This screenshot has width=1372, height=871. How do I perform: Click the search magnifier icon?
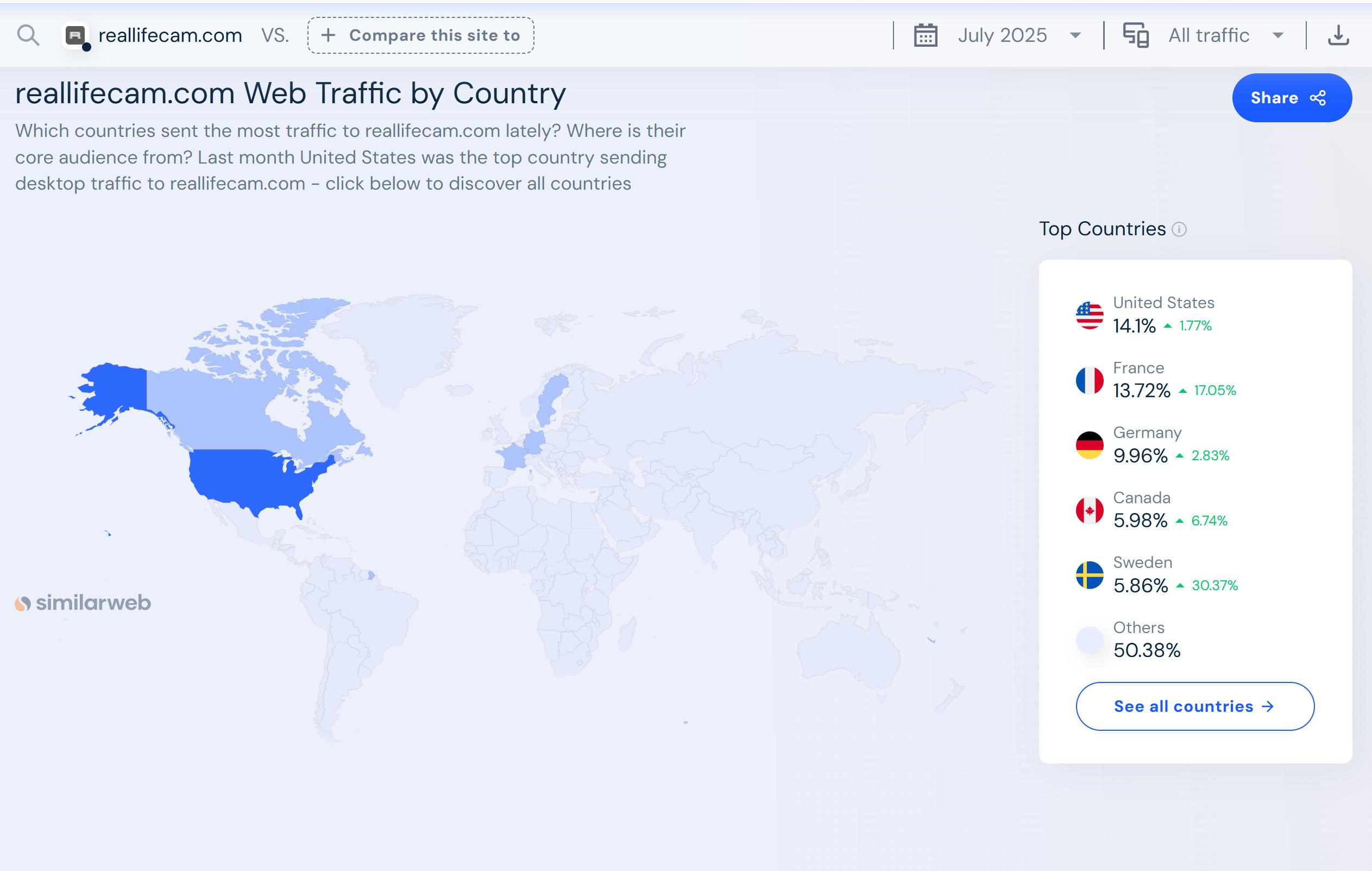(28, 35)
